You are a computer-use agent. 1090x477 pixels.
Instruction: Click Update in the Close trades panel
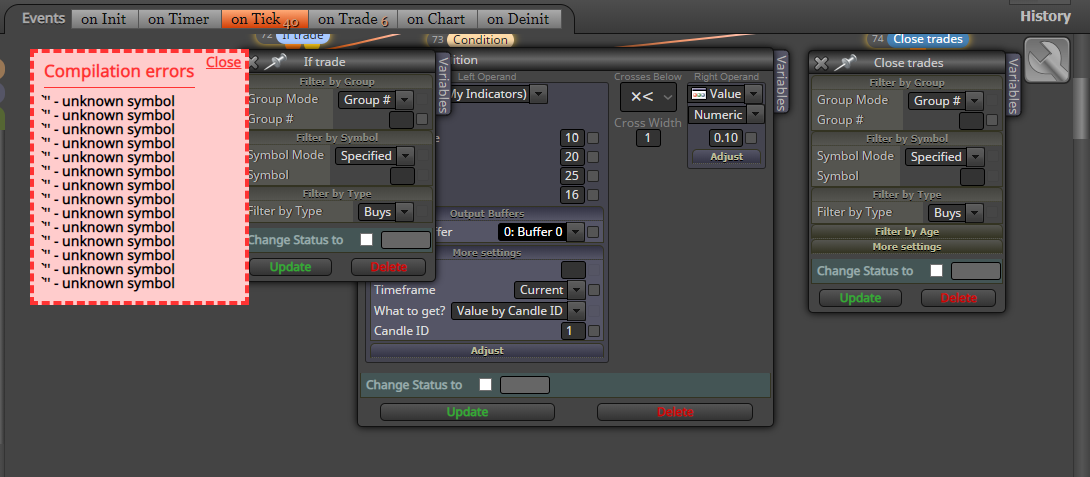(861, 298)
